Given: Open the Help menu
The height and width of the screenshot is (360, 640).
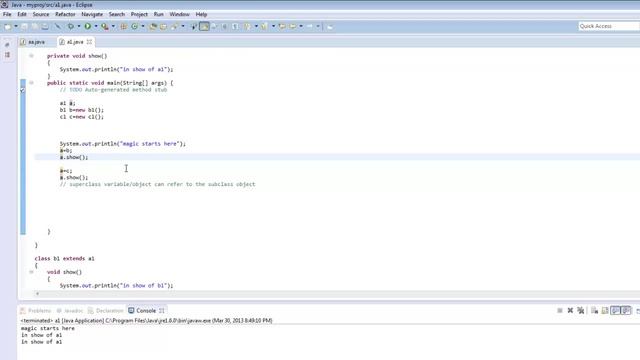Looking at the screenshot, I should coord(201,14).
